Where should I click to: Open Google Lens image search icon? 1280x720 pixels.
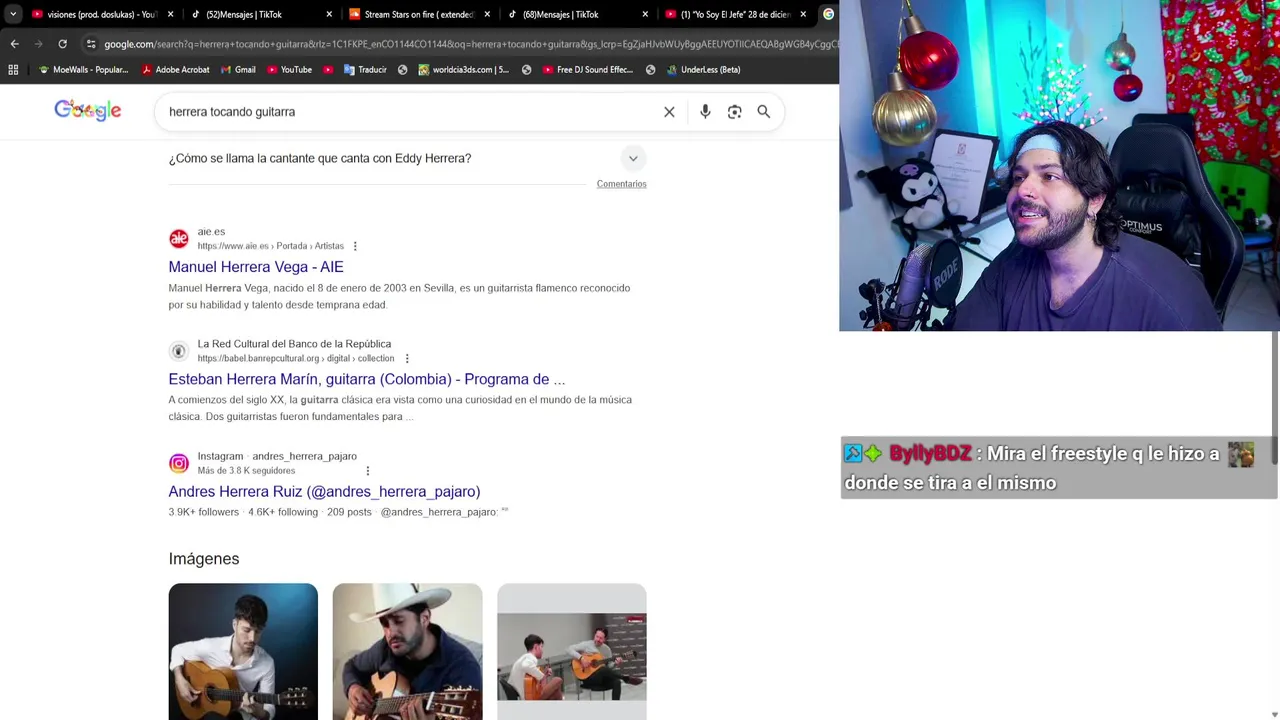(735, 112)
